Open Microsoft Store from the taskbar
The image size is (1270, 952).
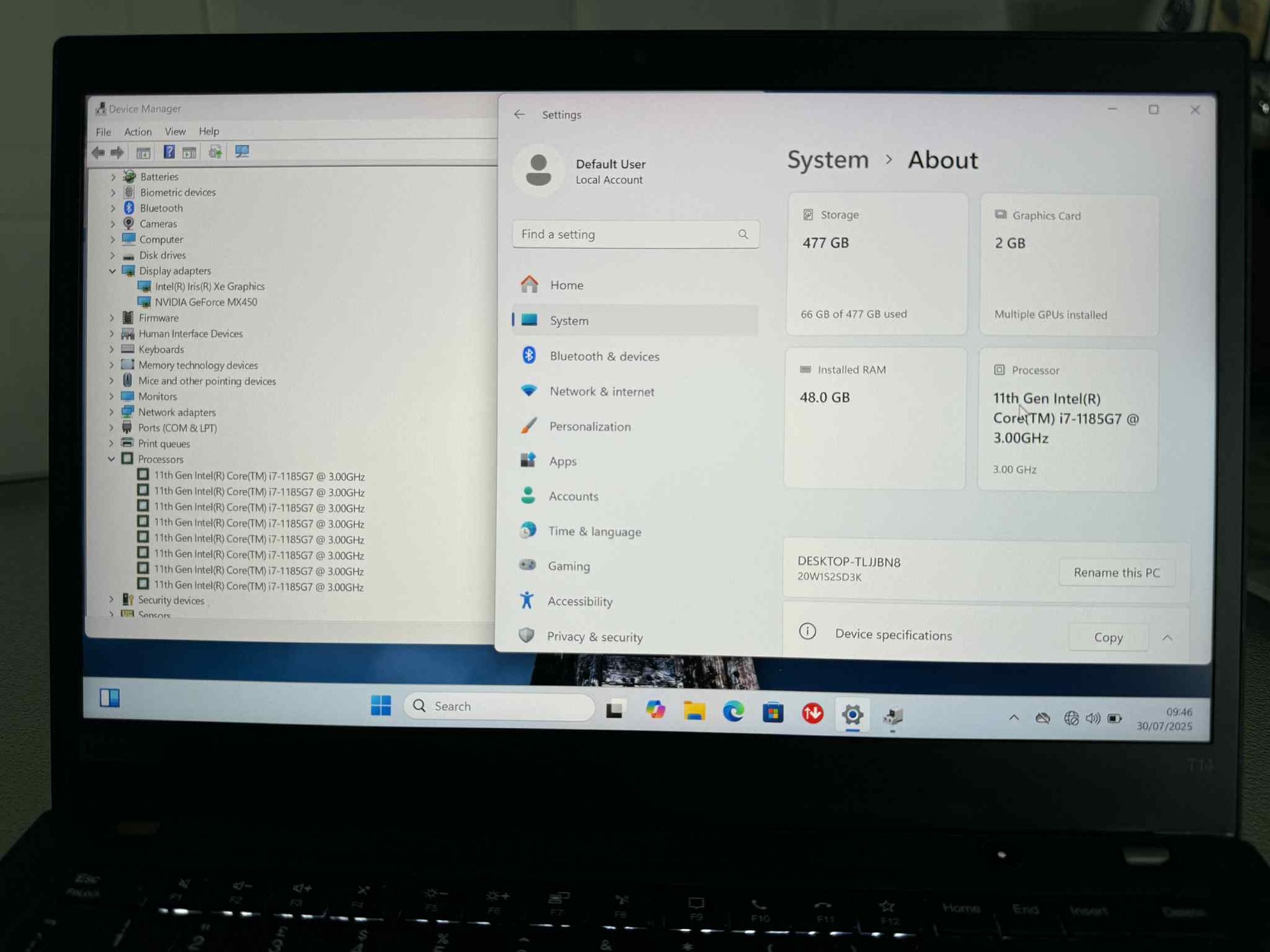tap(773, 713)
